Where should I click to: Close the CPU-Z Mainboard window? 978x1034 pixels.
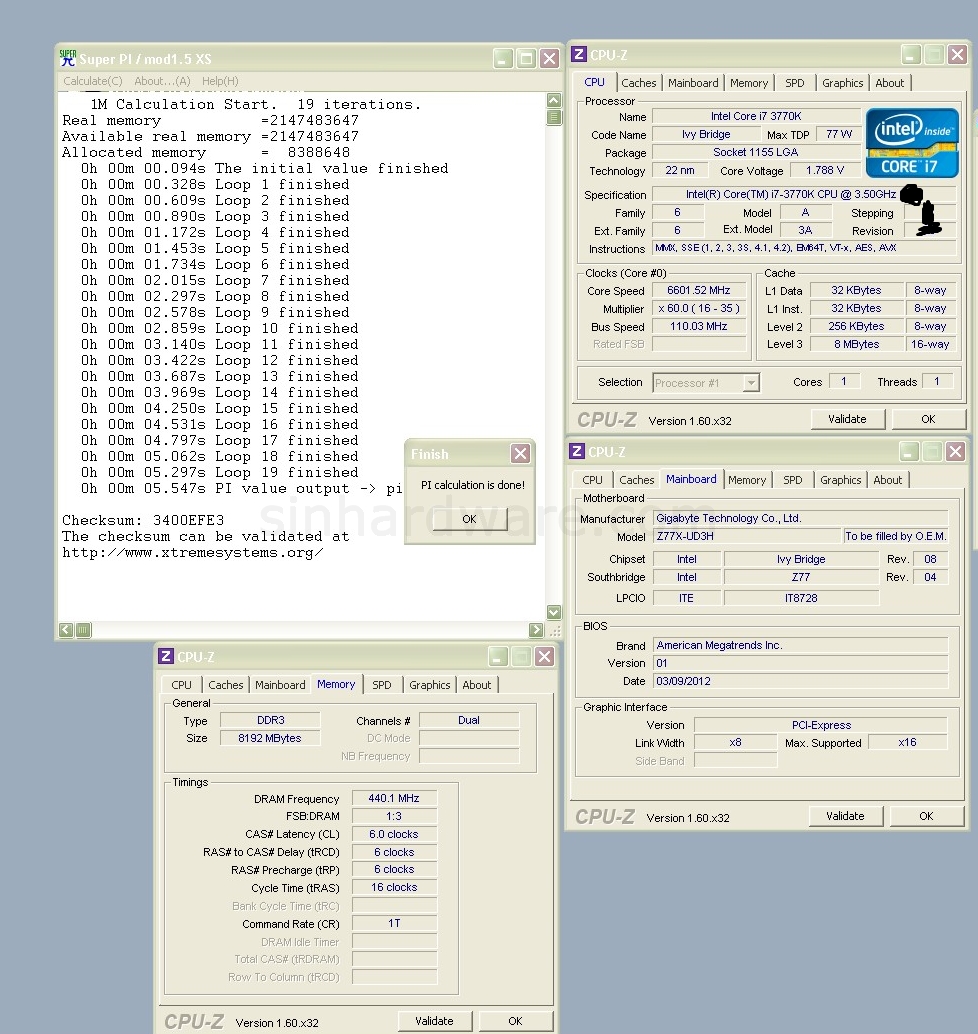coord(955,452)
